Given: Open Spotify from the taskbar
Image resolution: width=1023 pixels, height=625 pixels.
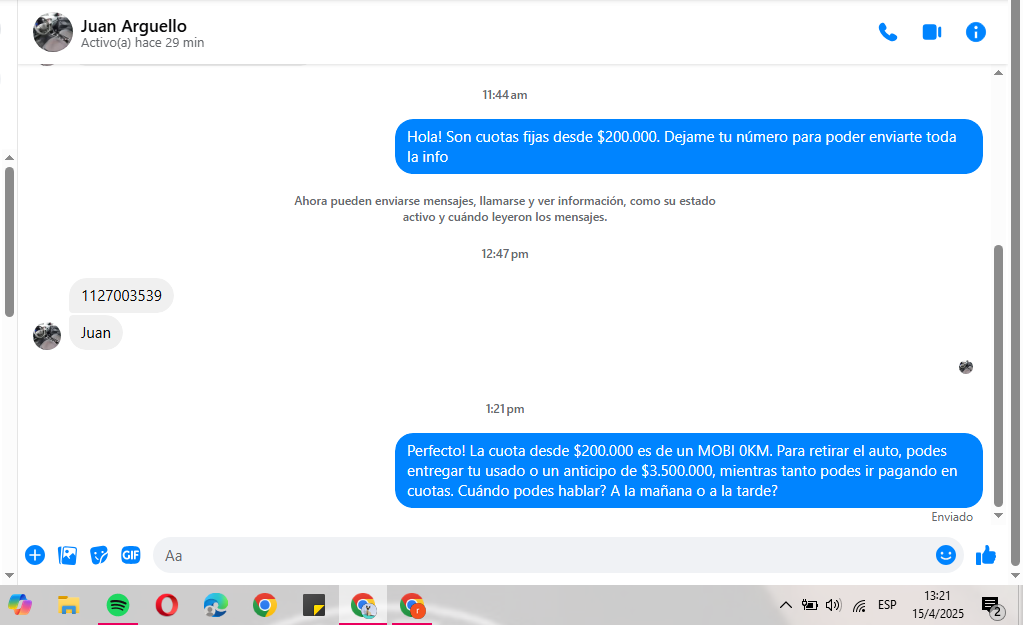Looking at the screenshot, I should [117, 605].
